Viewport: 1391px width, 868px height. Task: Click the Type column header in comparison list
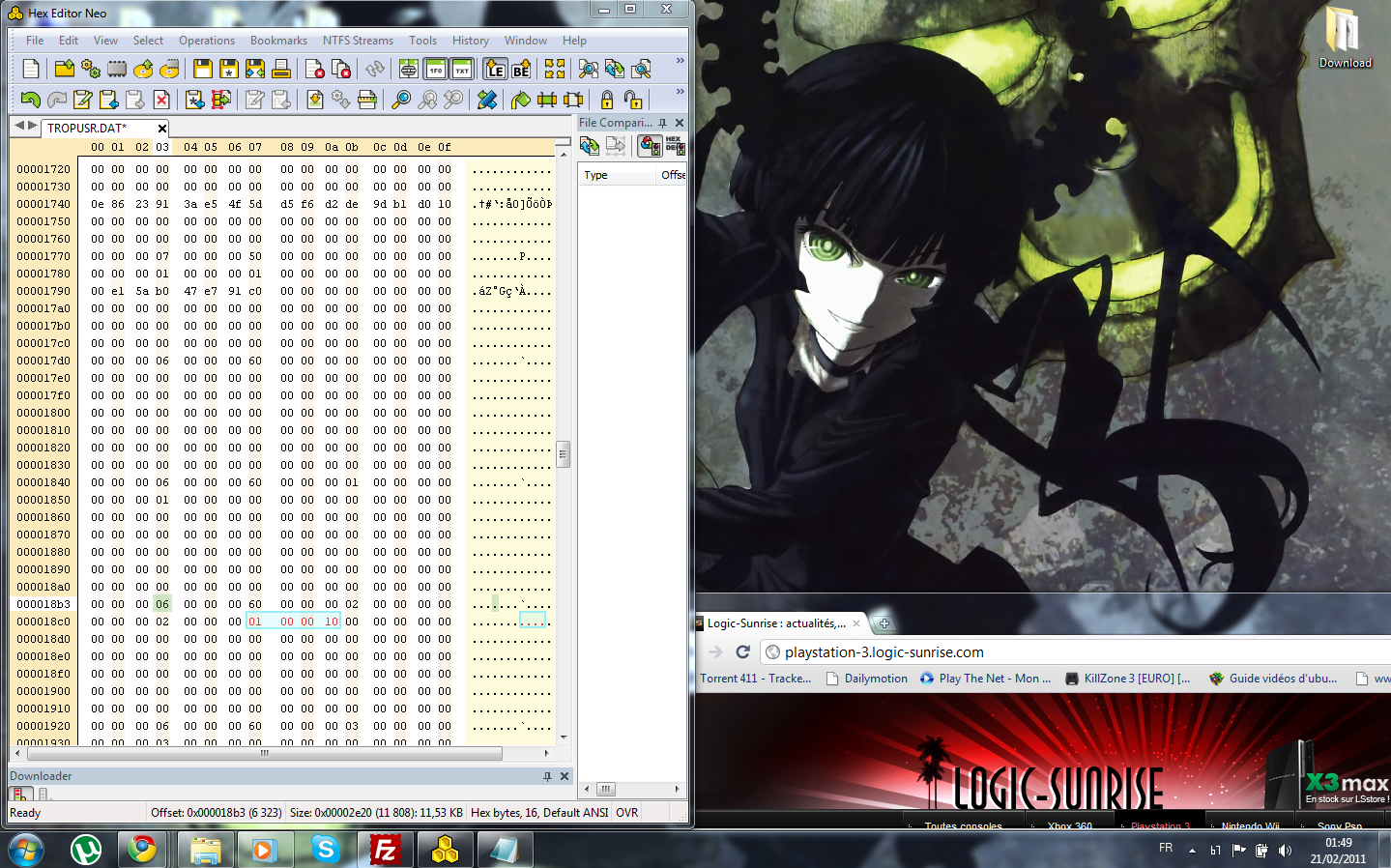coord(617,175)
